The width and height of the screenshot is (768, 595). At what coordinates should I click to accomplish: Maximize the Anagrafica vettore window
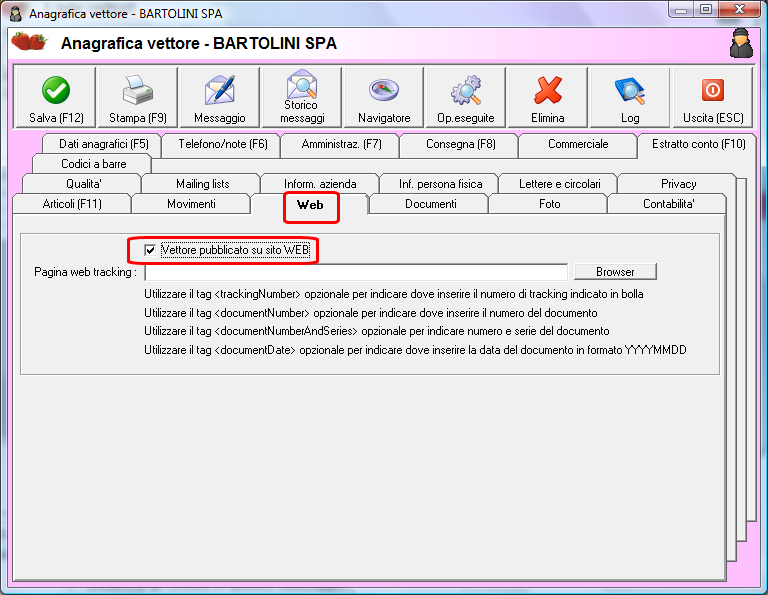click(x=706, y=9)
